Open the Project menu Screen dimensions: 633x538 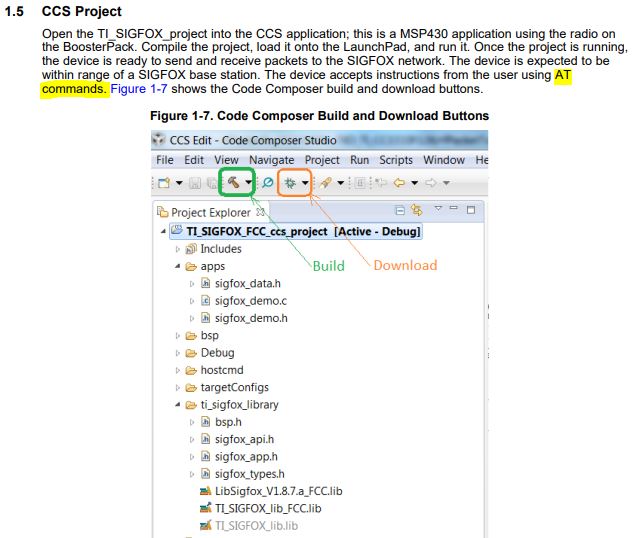coord(322,161)
